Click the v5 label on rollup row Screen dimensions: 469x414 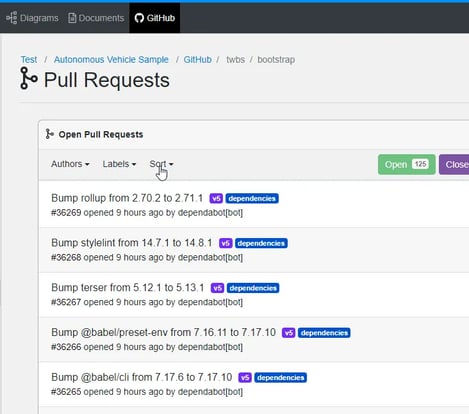(216, 198)
